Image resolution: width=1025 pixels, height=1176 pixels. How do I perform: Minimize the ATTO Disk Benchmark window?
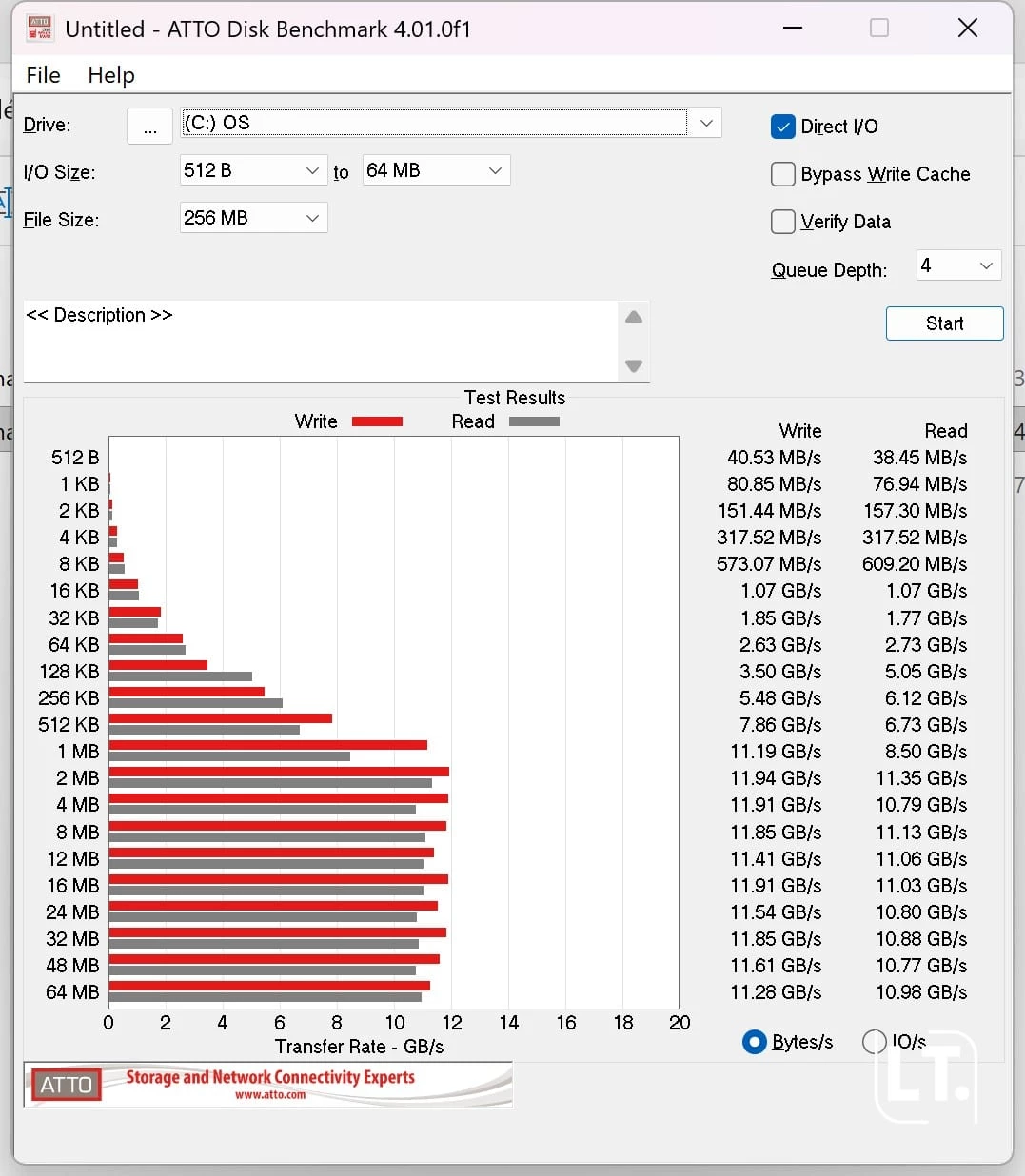793,28
